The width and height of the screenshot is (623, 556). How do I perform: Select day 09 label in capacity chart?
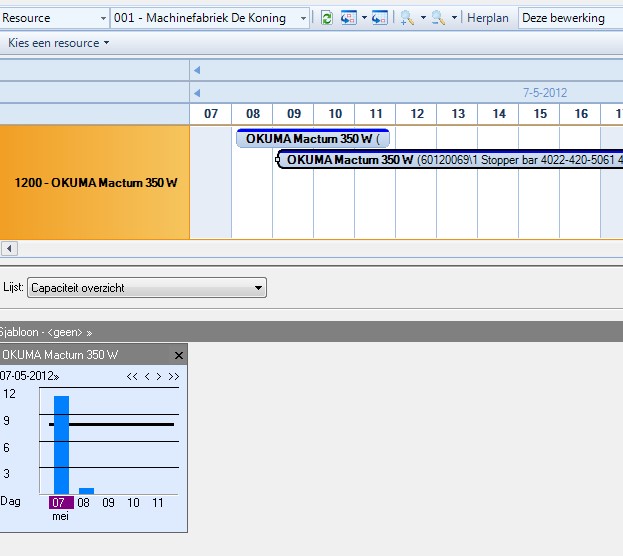click(x=108, y=503)
